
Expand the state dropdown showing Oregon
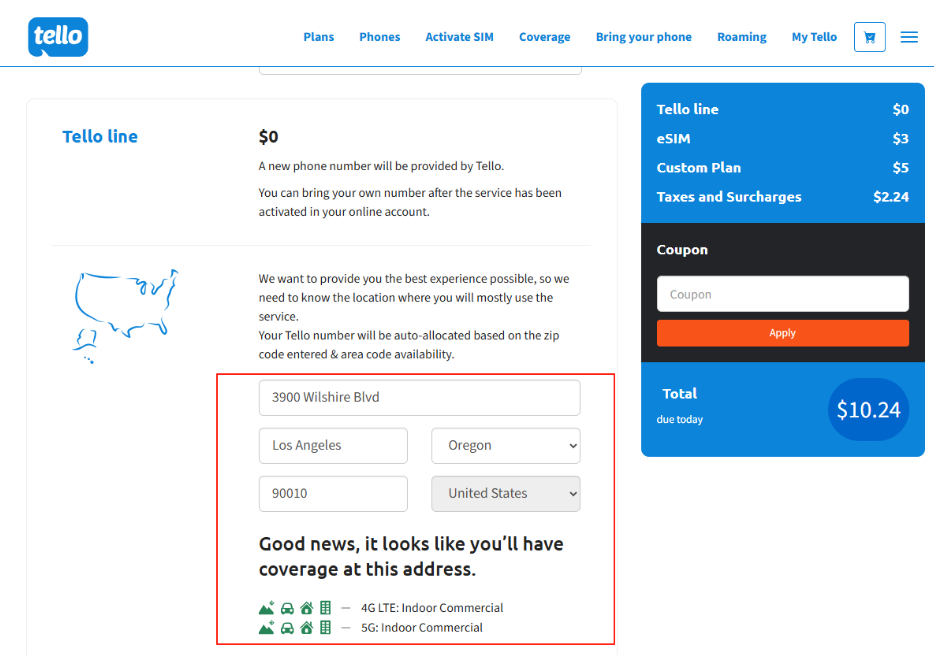pyautogui.click(x=506, y=445)
